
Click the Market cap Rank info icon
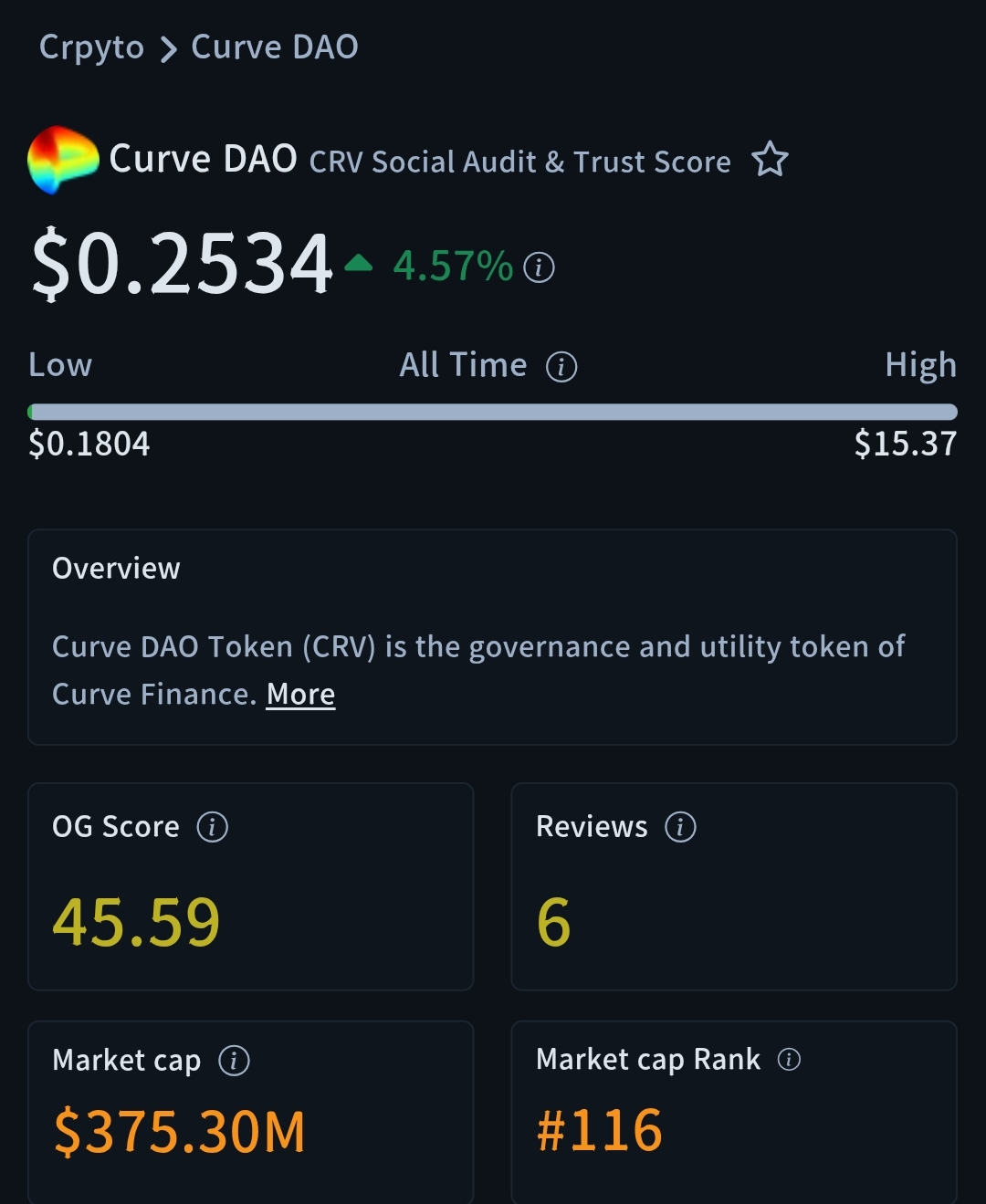(789, 1059)
